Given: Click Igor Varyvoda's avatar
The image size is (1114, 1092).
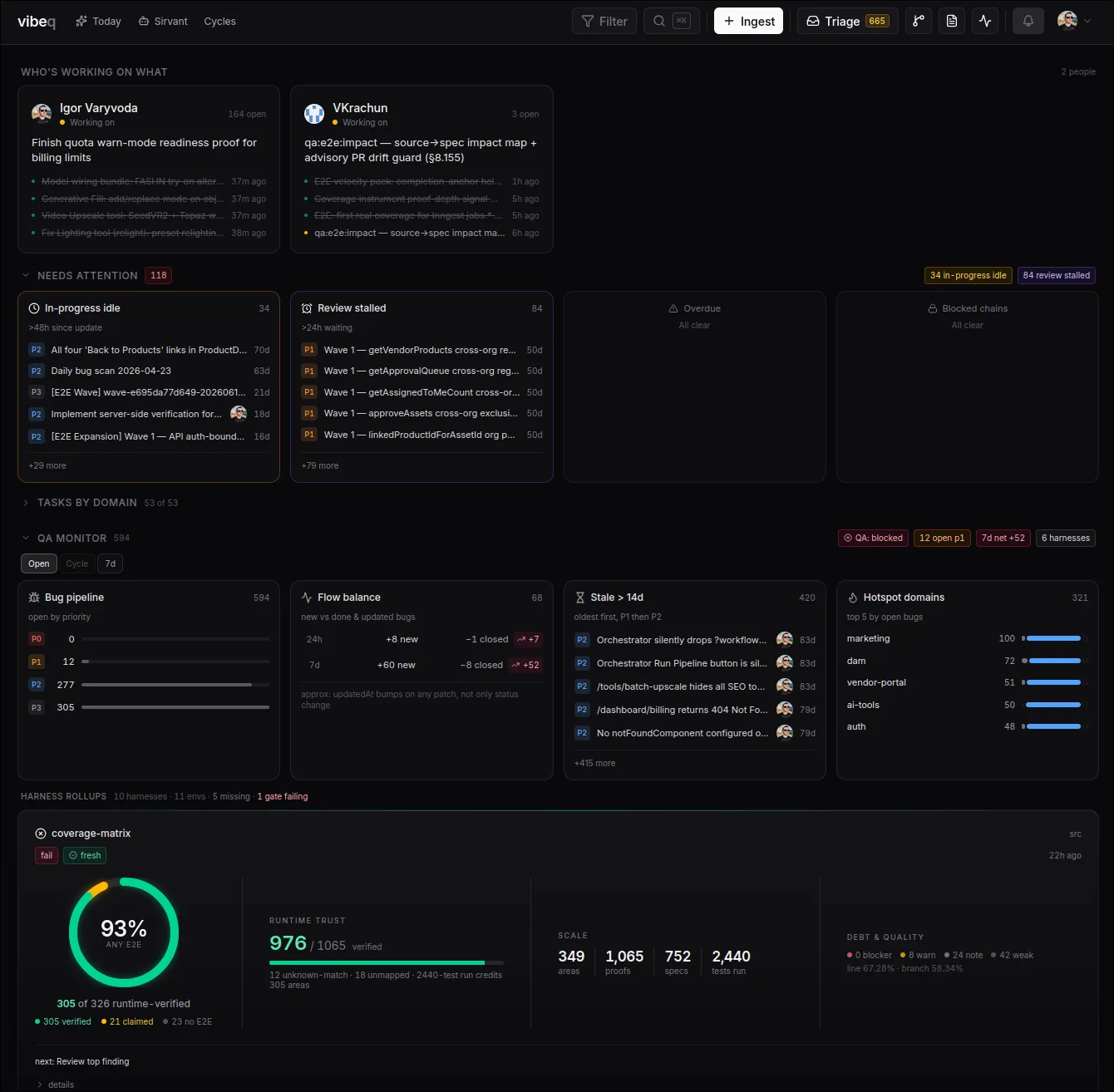Looking at the screenshot, I should click(x=42, y=114).
